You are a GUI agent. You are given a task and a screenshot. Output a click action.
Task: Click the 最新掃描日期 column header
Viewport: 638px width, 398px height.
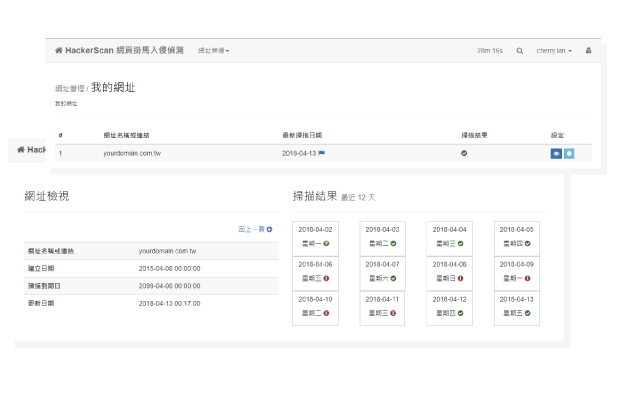[302, 135]
